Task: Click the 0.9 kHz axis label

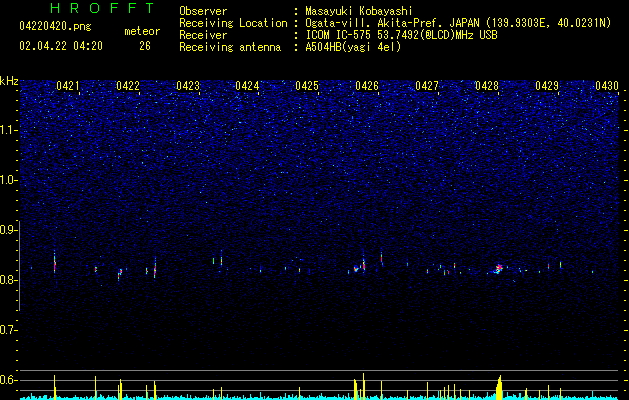Action: tap(9, 230)
